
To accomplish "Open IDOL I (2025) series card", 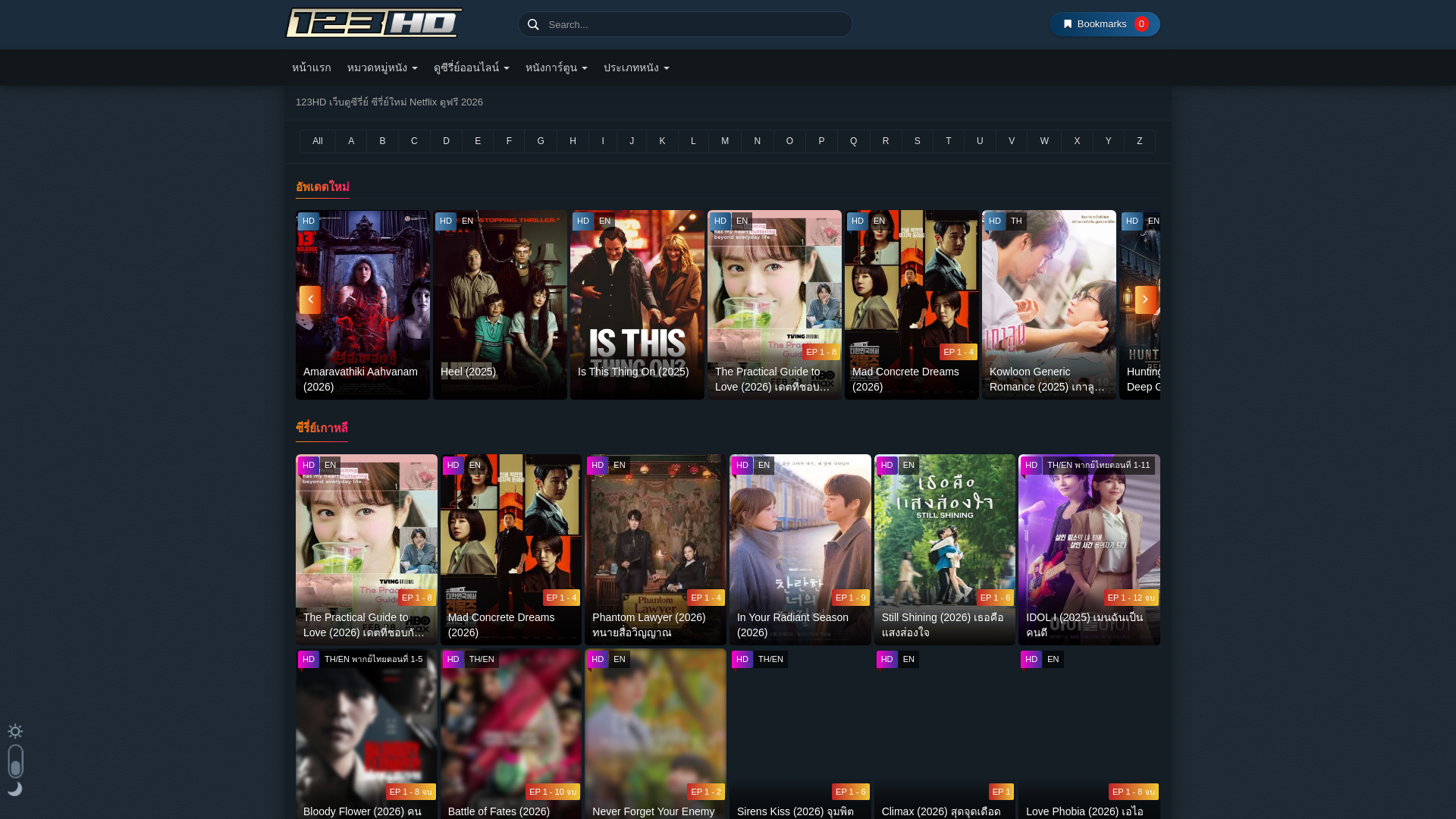I will click(1089, 550).
